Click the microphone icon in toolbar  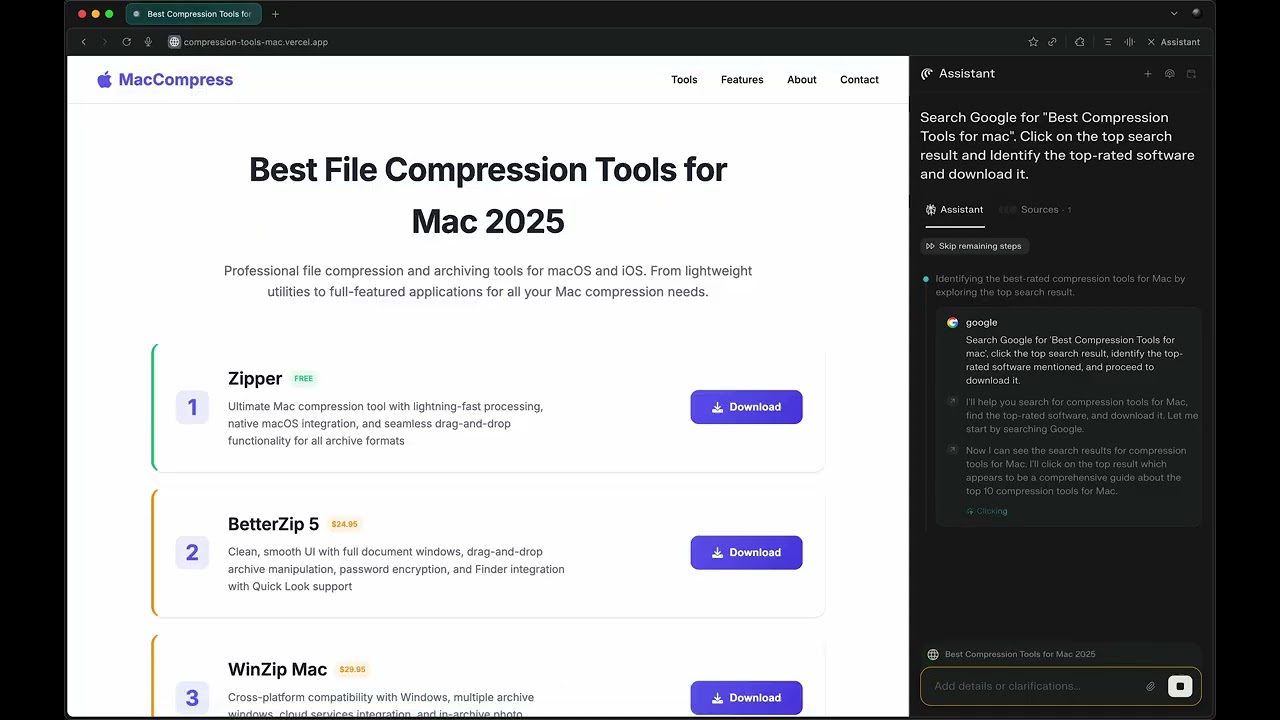(x=148, y=42)
